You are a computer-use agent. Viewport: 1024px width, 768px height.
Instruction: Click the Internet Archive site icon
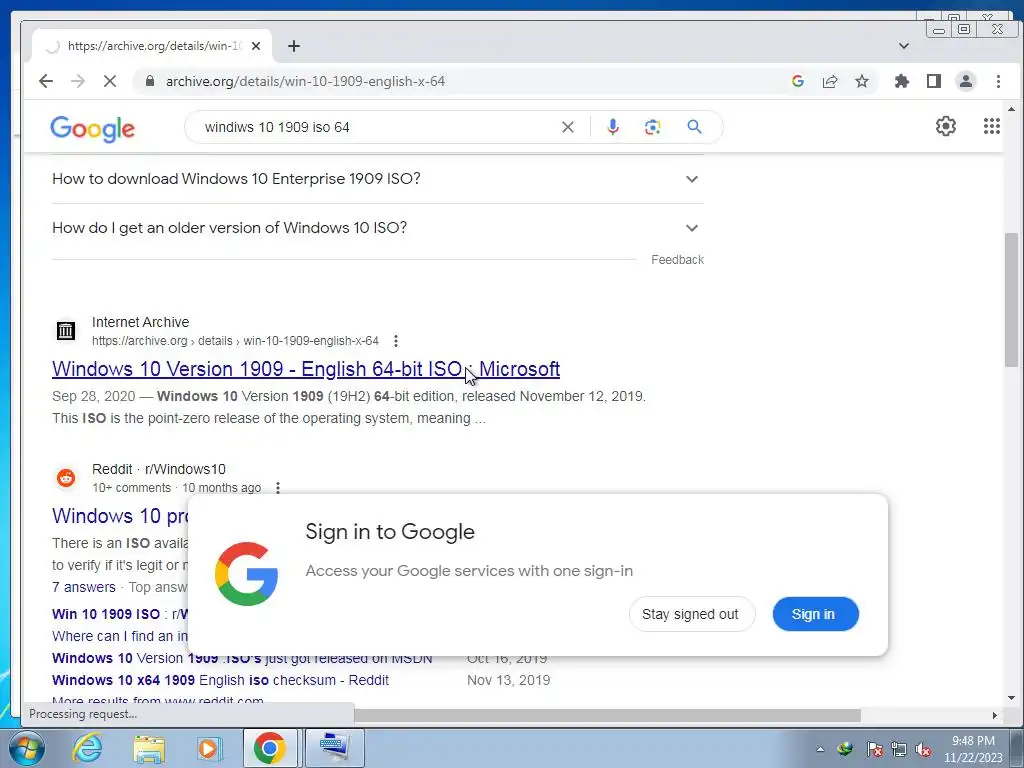pyautogui.click(x=65, y=331)
